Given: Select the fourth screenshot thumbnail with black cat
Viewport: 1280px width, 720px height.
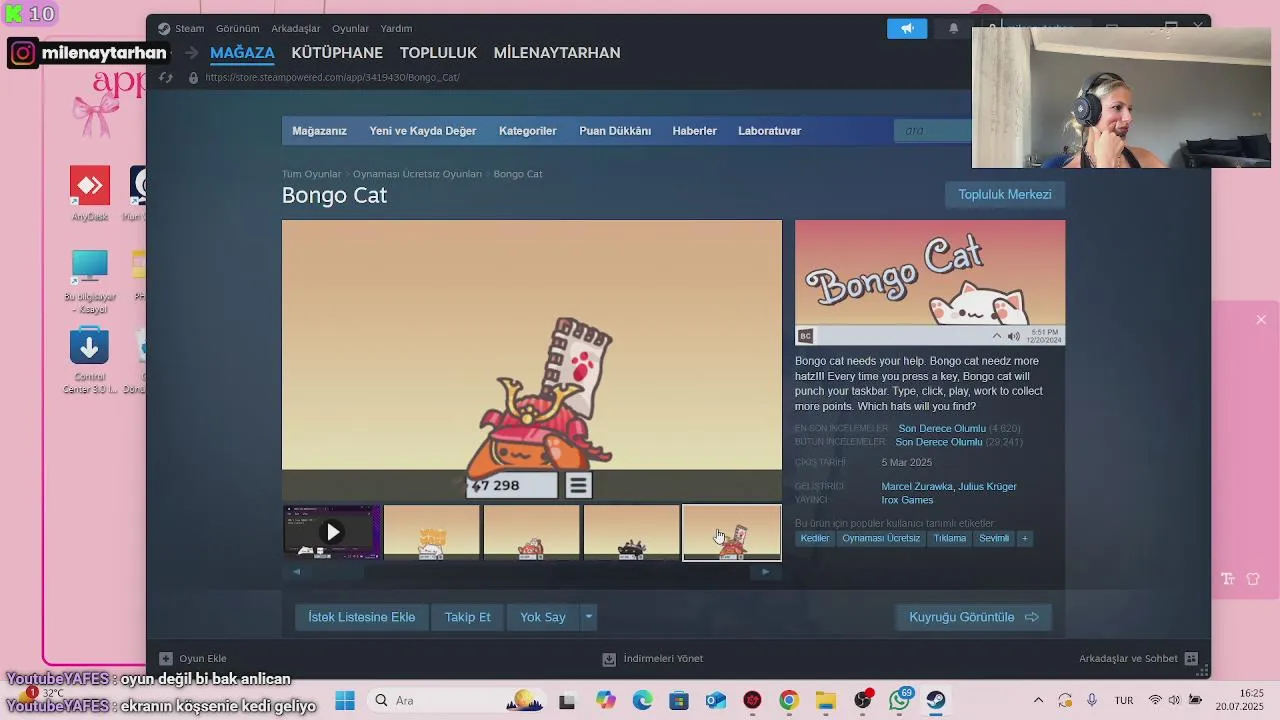Looking at the screenshot, I should (632, 532).
